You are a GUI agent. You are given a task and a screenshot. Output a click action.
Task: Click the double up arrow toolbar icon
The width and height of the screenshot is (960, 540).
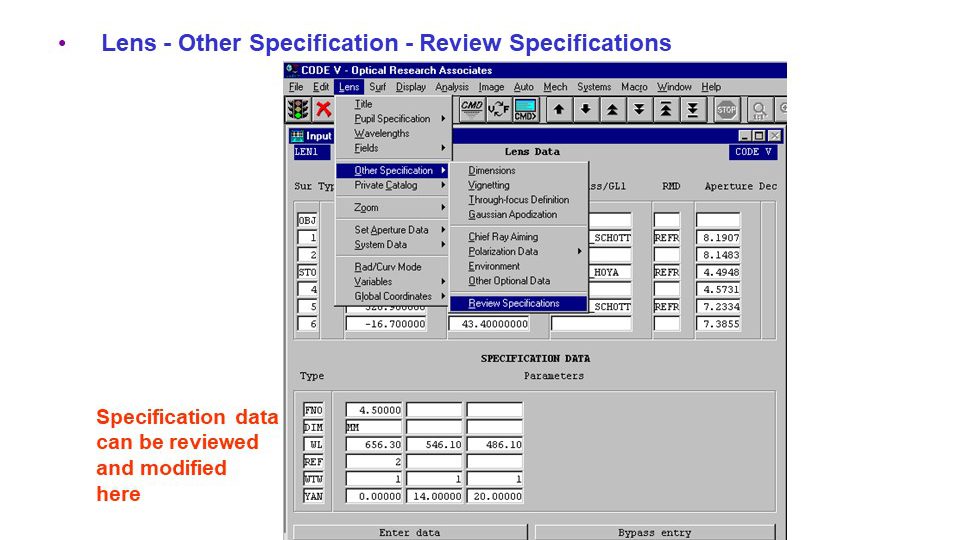tap(612, 110)
